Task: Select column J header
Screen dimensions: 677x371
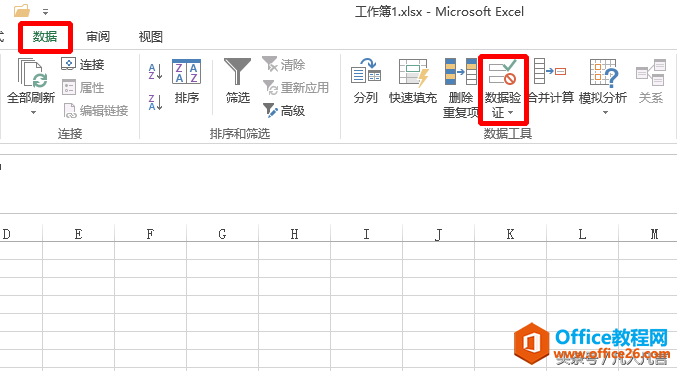Action: (439, 234)
